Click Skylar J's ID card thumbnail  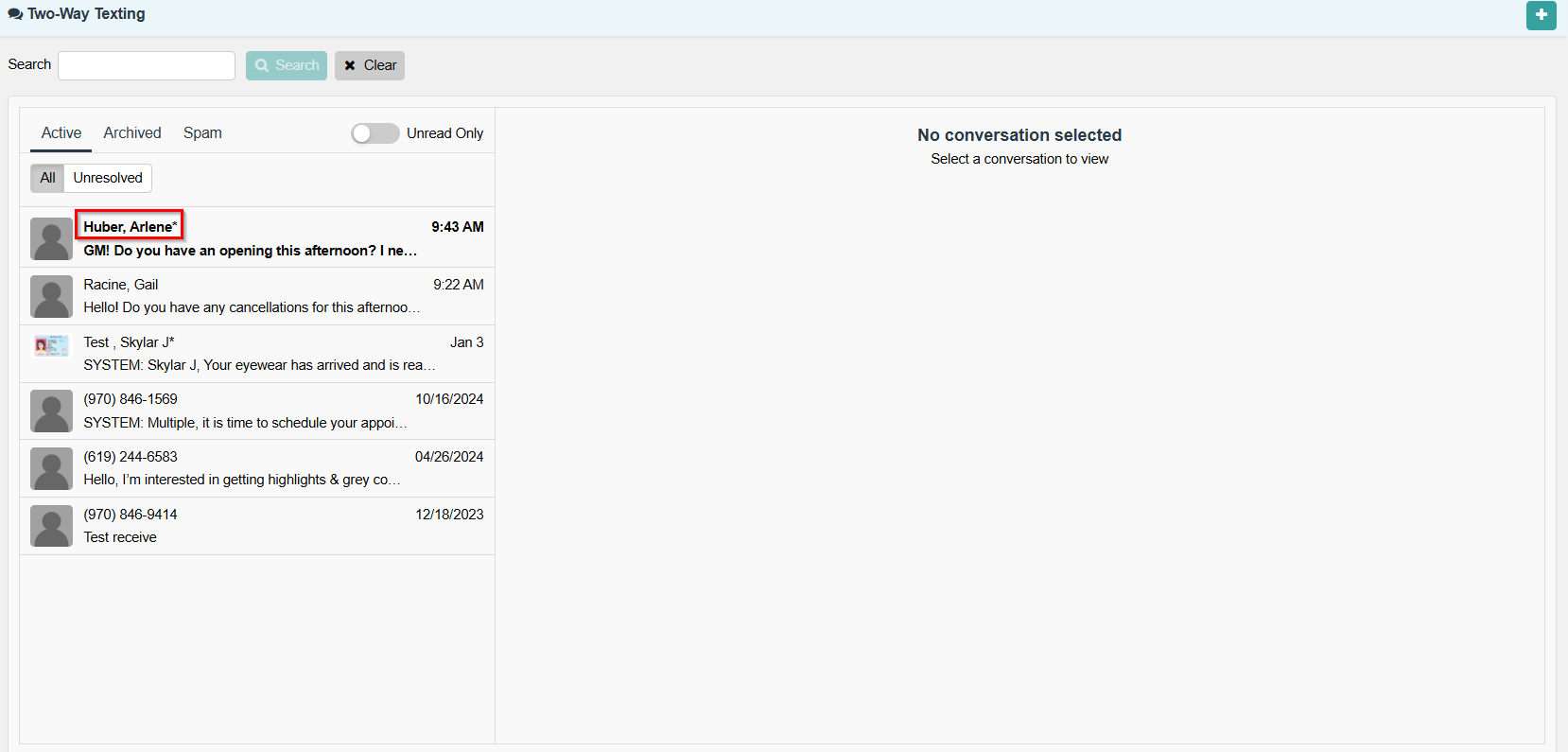pos(51,346)
